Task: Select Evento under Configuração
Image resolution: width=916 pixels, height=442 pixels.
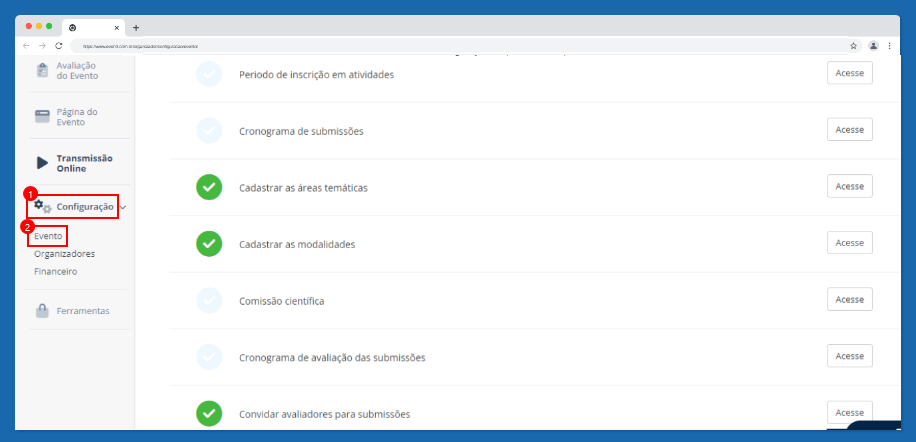Action: pyautogui.click(x=48, y=236)
